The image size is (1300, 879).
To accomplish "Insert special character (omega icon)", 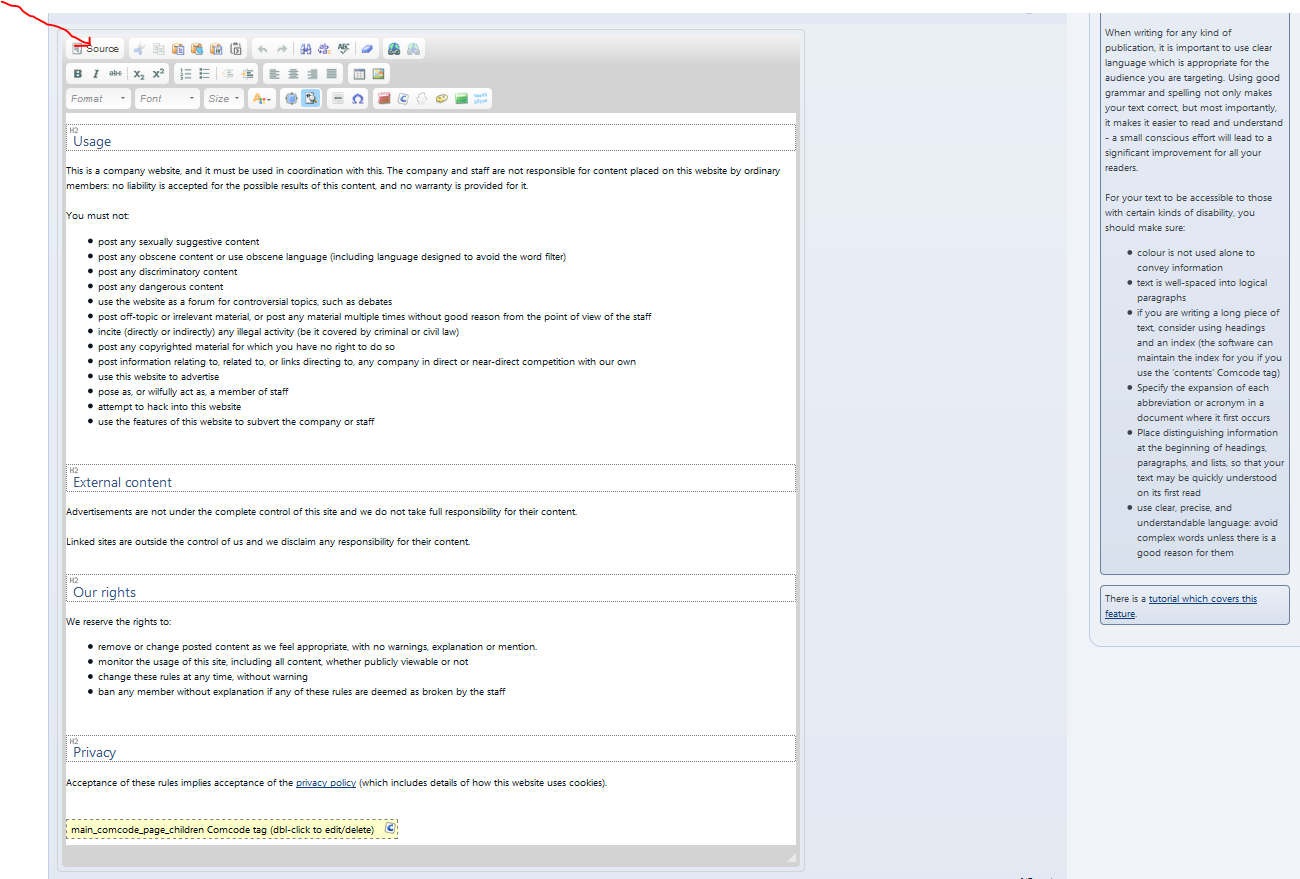I will pos(357,99).
